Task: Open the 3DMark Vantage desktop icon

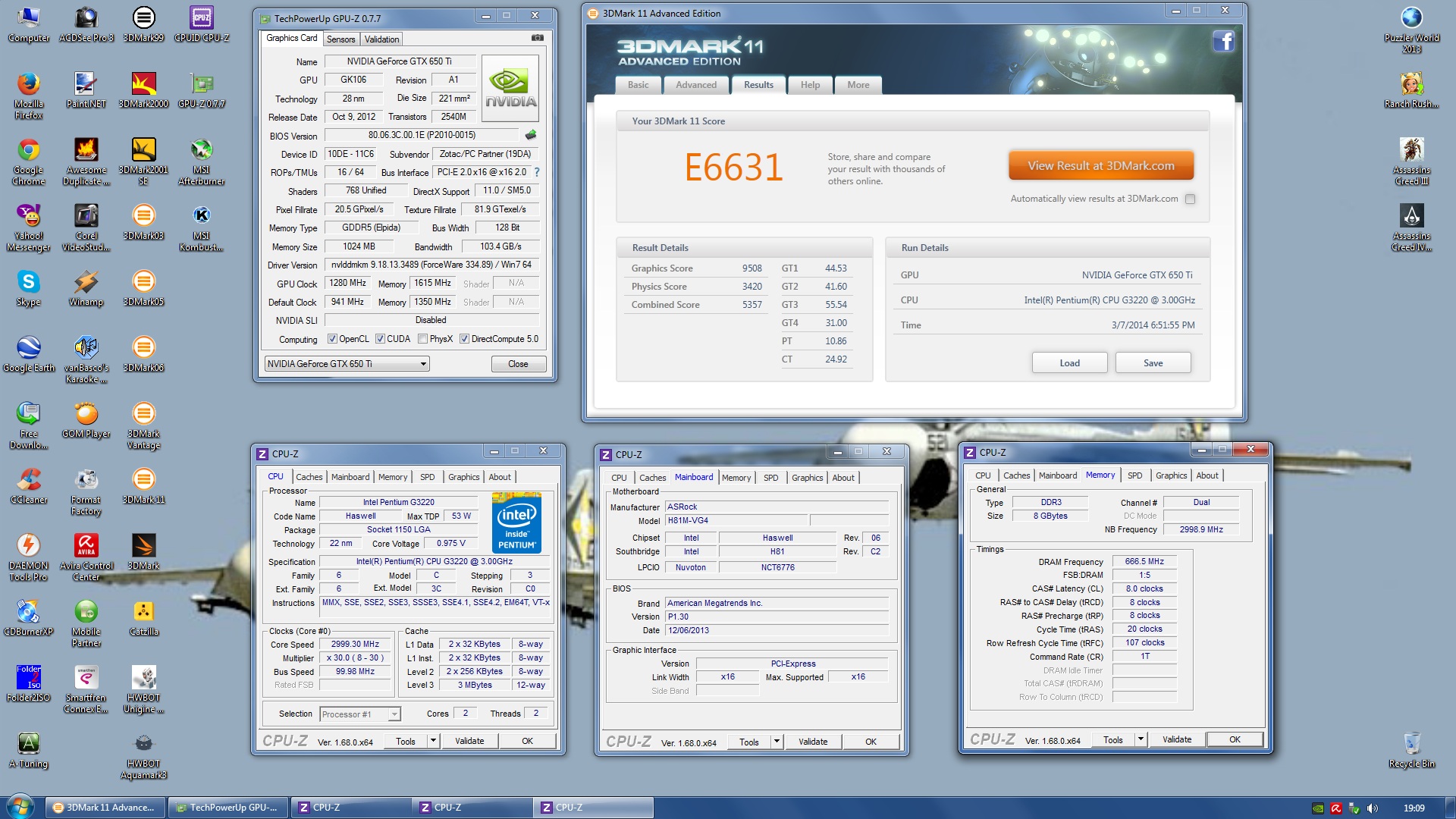Action: coord(143,425)
